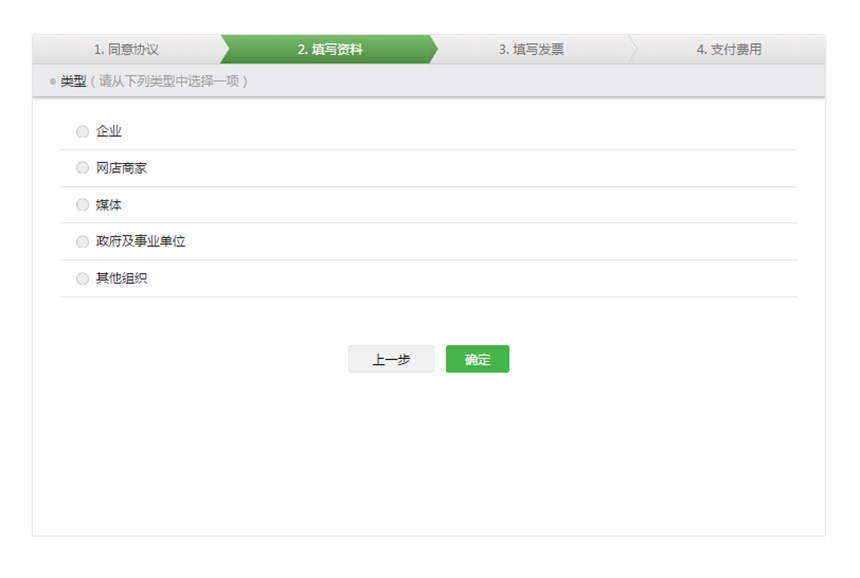Pick the 政府及事业单位 radio button
The width and height of the screenshot is (860, 578).
(x=82, y=241)
